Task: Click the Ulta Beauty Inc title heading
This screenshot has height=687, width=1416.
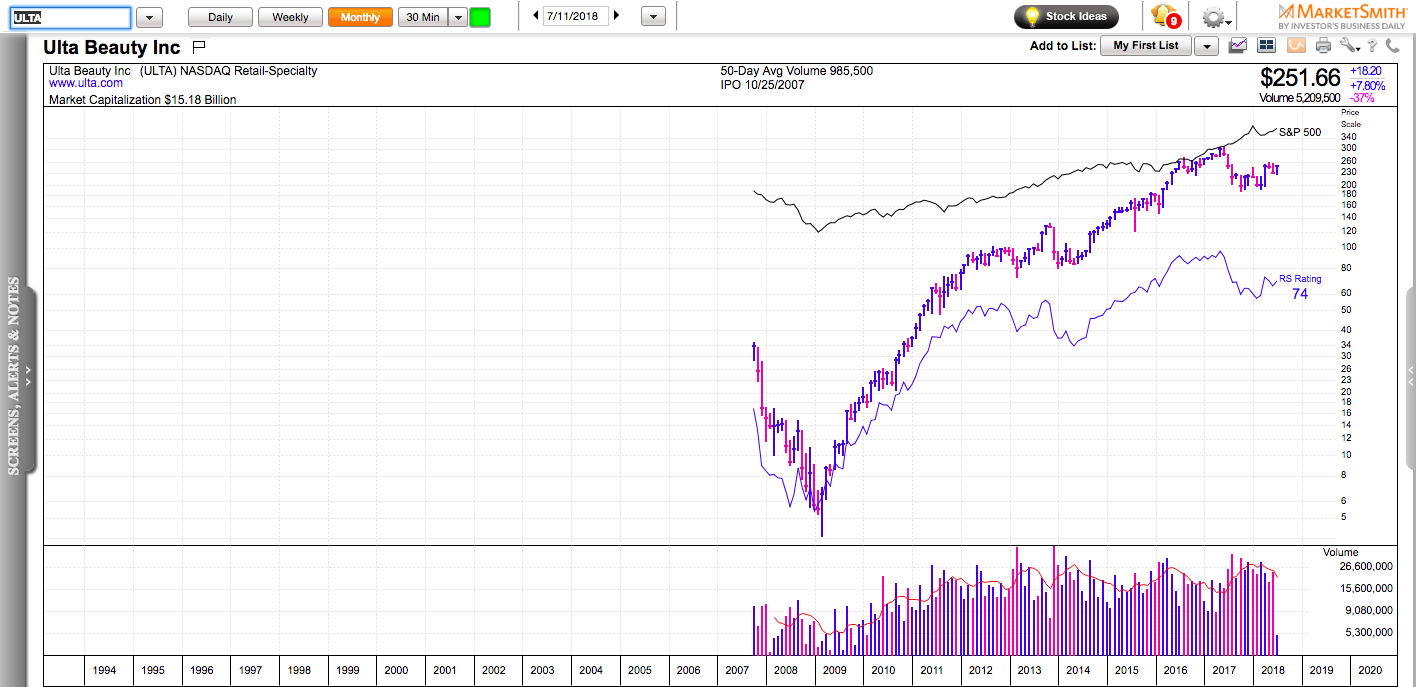Action: [112, 47]
